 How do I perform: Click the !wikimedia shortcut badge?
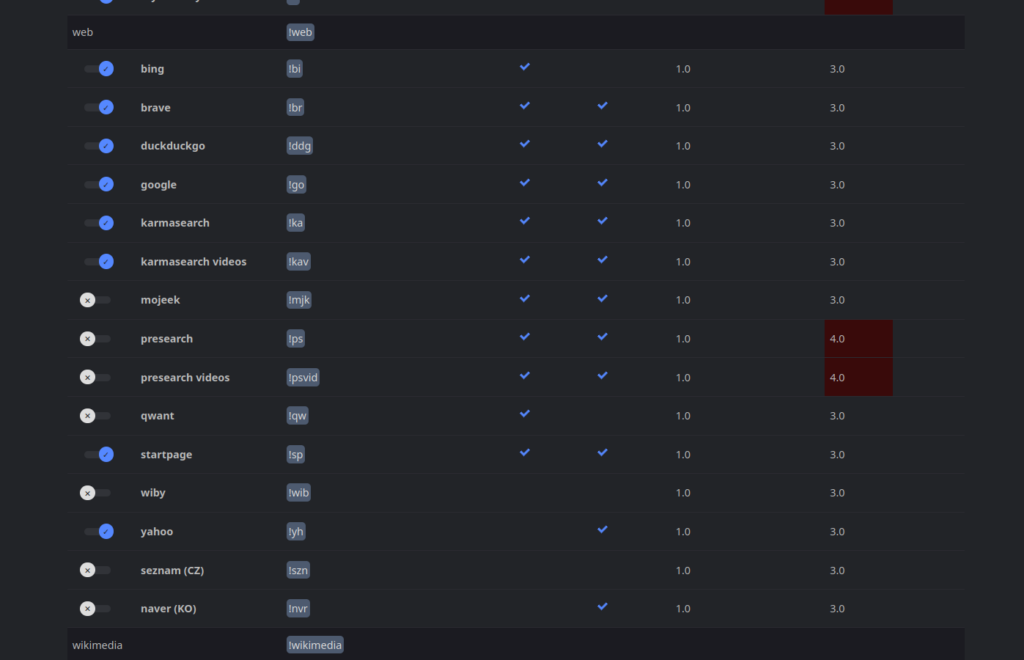point(315,645)
